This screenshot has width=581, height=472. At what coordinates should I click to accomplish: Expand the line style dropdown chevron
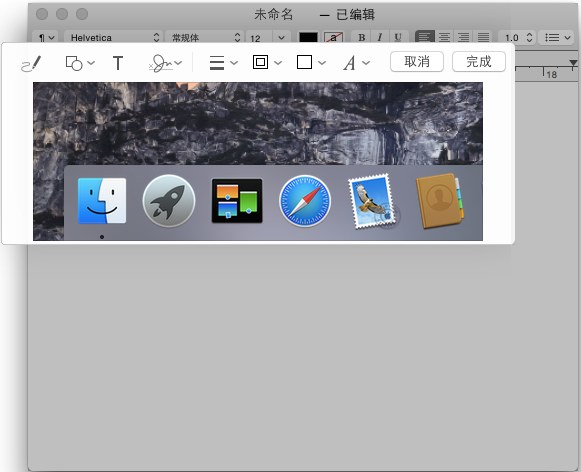(233, 63)
